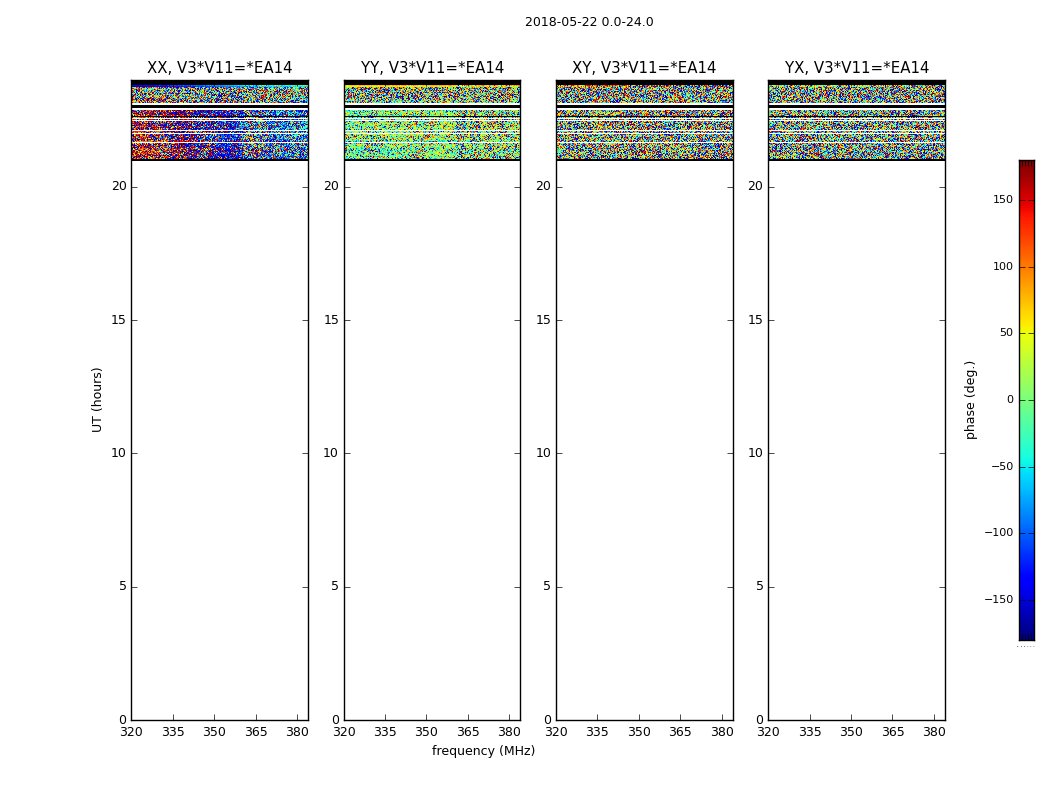The width and height of the screenshot is (1050, 800).
Task: Click the '15' hour tick of XY panel
Action: click(x=544, y=320)
